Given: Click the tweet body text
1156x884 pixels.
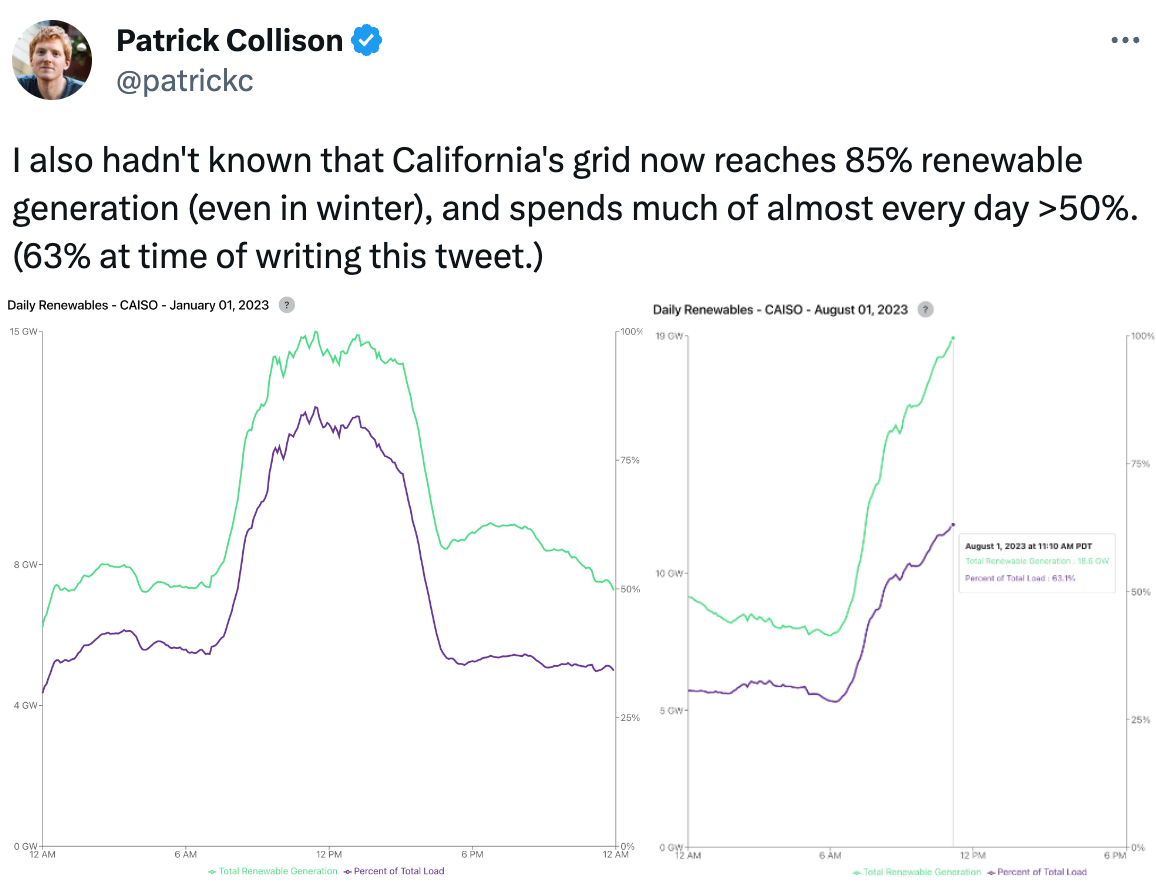Looking at the screenshot, I should pos(545,207).
